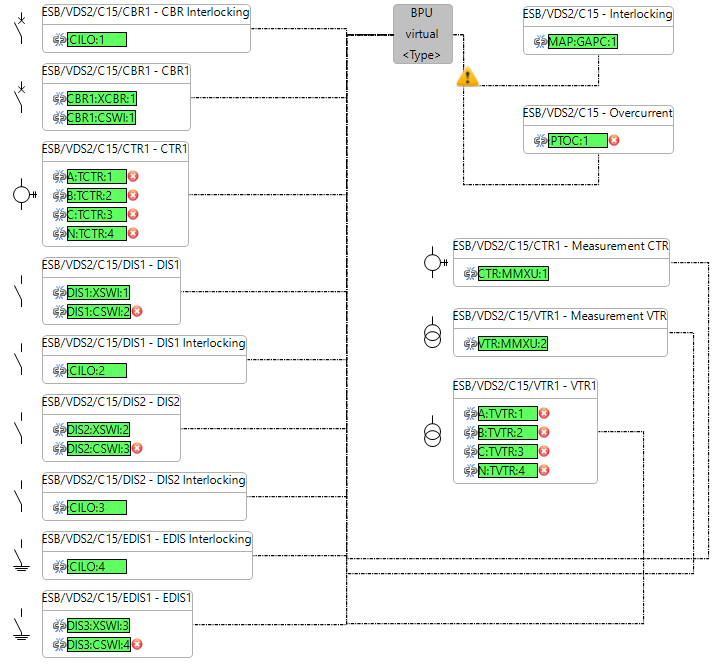Select the VTR:MMXU:2 measurement node
The height and width of the screenshot is (666, 718).
point(512,343)
